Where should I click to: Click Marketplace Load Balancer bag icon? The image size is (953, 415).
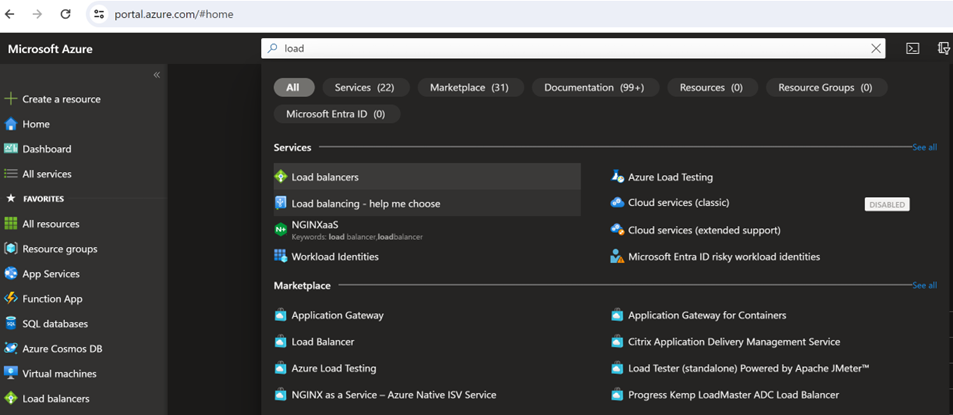pos(280,341)
